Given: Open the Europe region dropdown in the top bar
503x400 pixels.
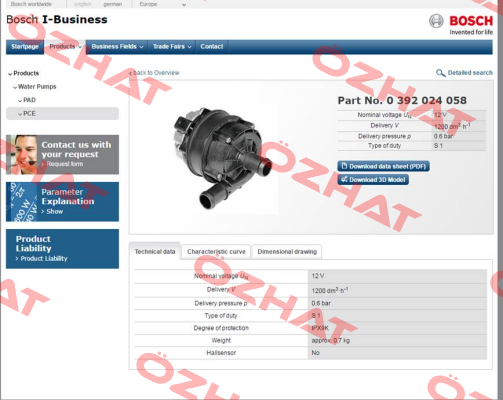Looking at the screenshot, I should (163, 4).
